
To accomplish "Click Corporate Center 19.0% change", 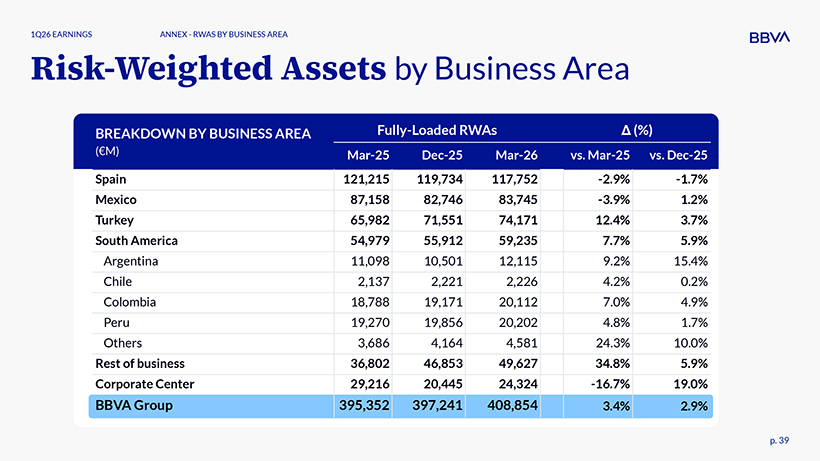I will pyautogui.click(x=691, y=384).
